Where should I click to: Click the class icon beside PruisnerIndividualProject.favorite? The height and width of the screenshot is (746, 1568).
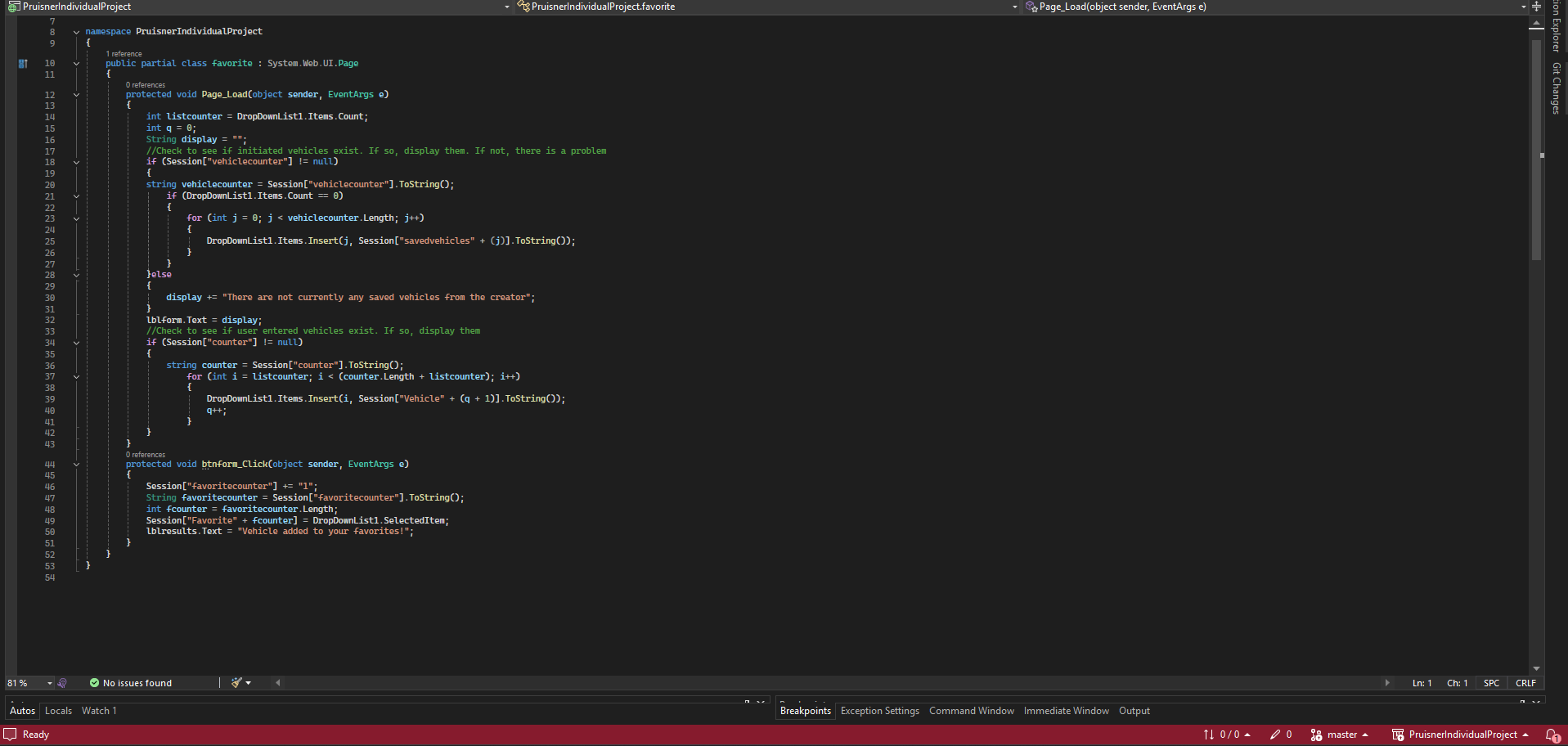(x=523, y=7)
